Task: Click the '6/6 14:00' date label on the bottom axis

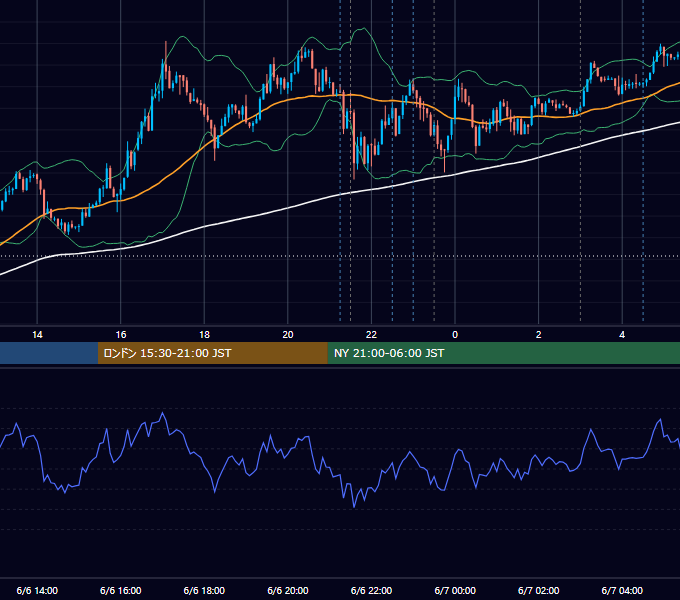Action: click(x=37, y=590)
